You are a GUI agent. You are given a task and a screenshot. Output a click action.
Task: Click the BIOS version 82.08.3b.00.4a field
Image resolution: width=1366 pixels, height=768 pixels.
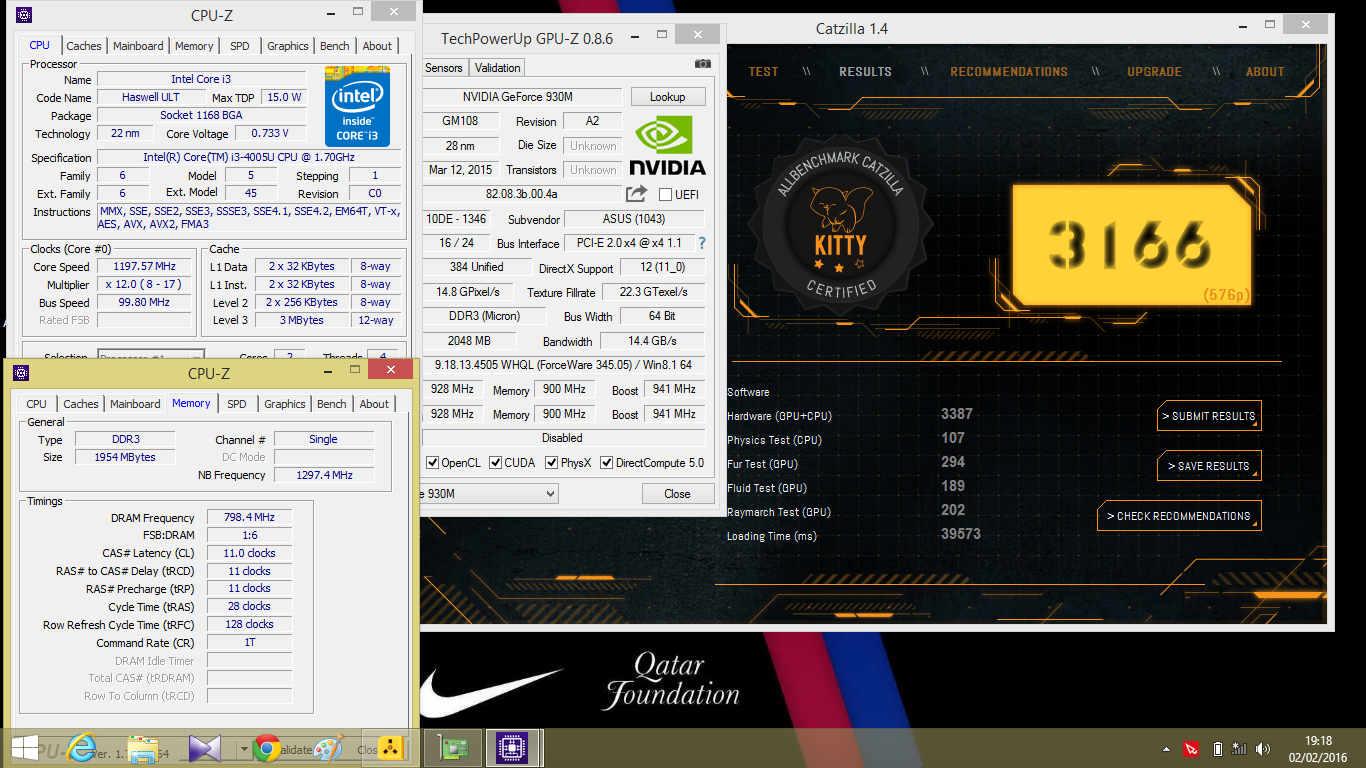pyautogui.click(x=521, y=194)
